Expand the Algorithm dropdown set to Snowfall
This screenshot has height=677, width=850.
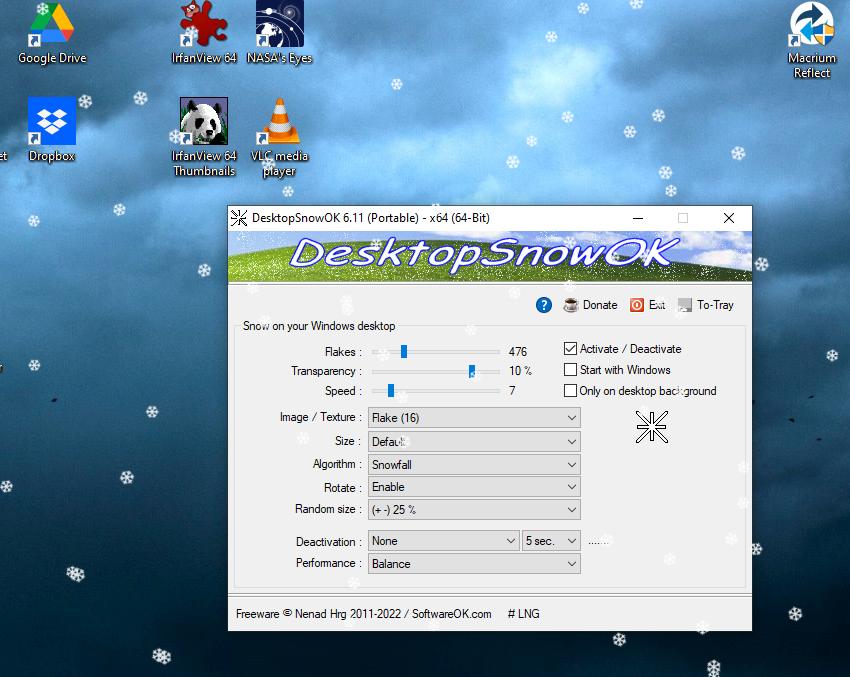474,465
